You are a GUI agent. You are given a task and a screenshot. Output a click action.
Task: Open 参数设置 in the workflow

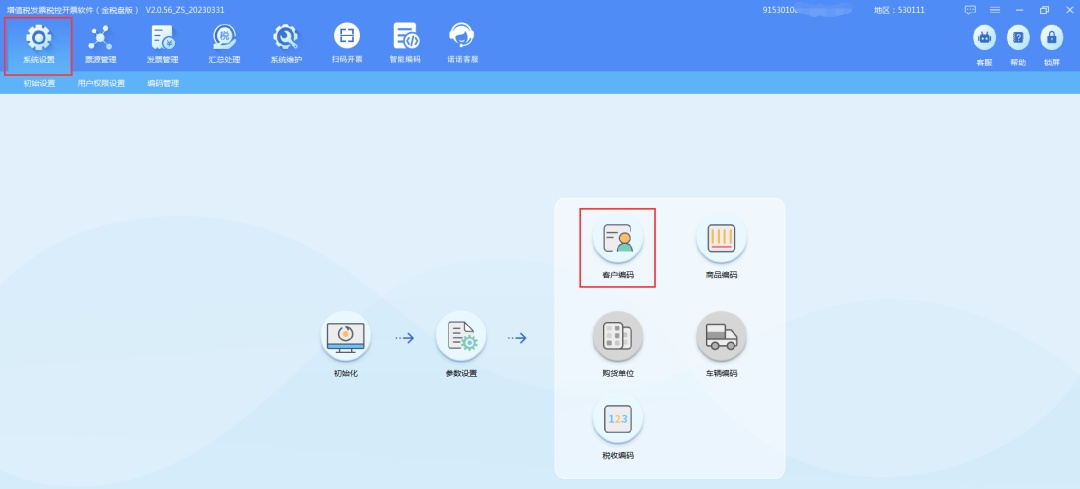[x=461, y=338]
